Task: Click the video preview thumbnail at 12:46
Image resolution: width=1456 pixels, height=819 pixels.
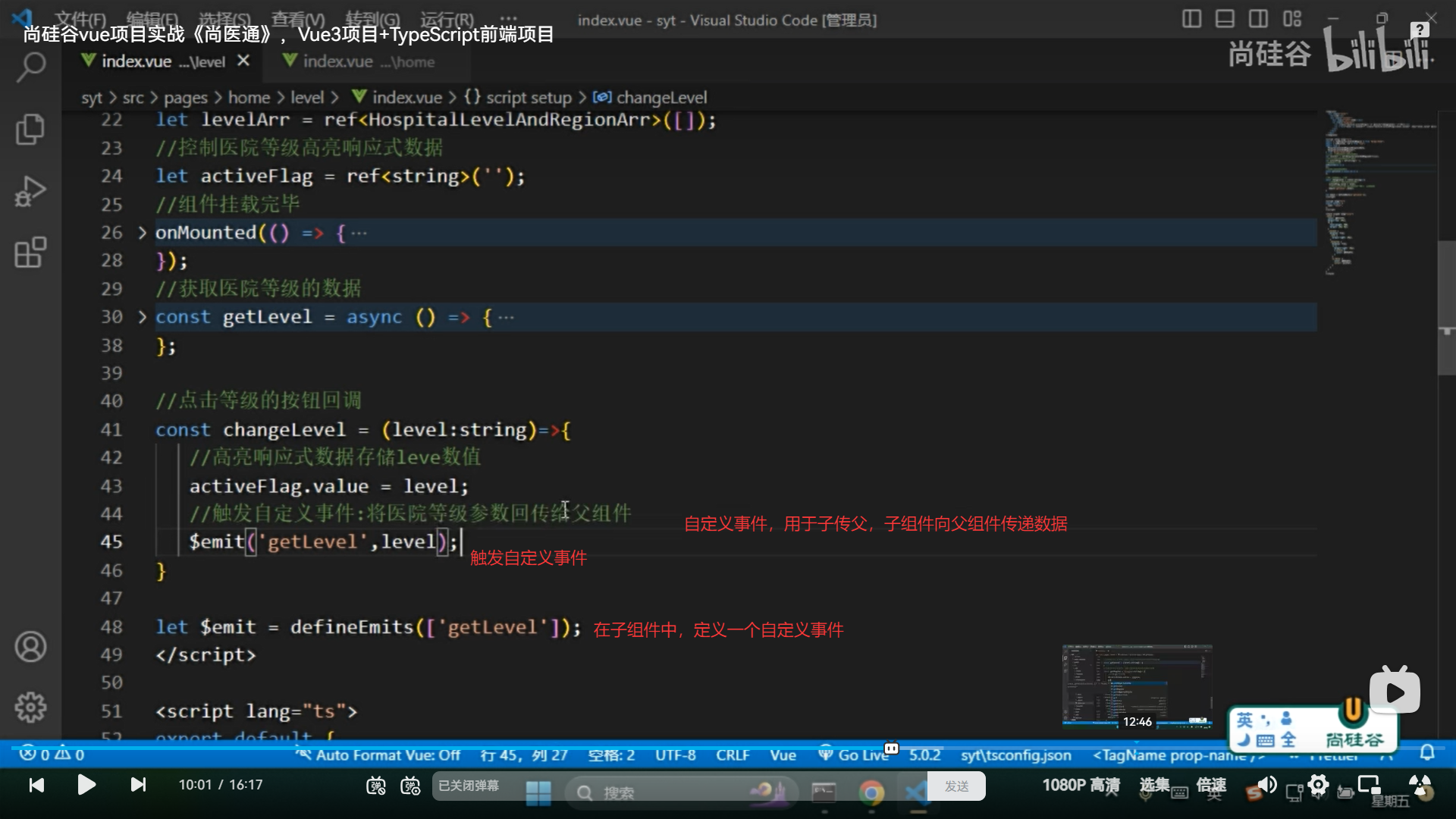Action: (1137, 686)
